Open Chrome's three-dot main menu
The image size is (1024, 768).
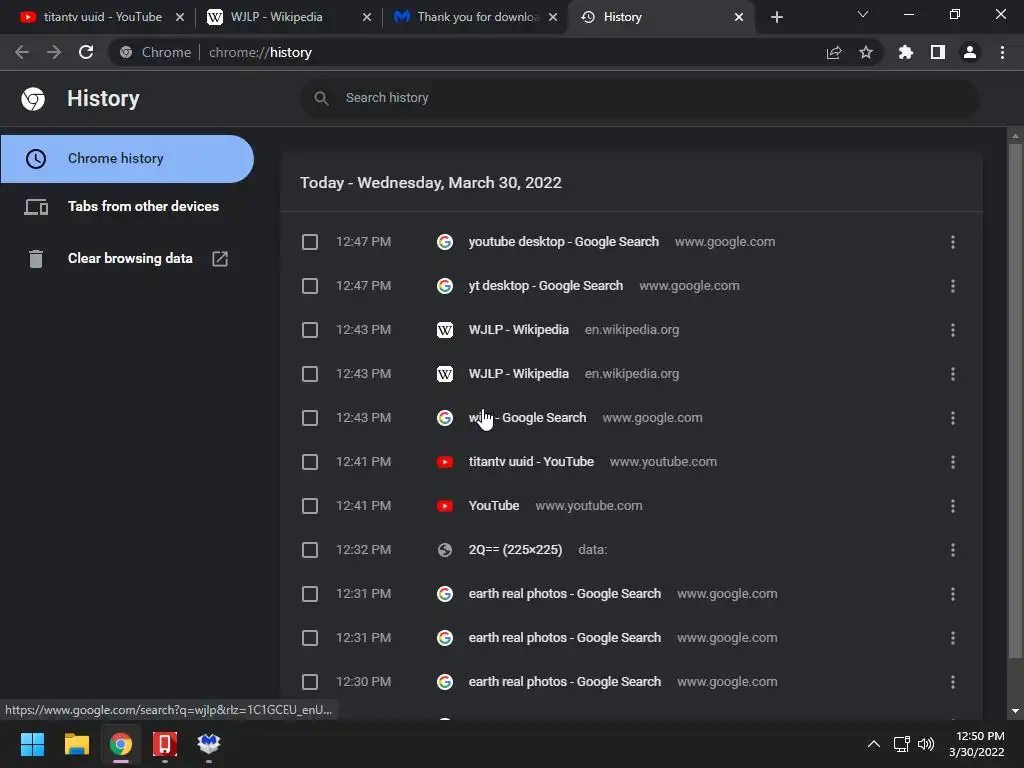1002,52
